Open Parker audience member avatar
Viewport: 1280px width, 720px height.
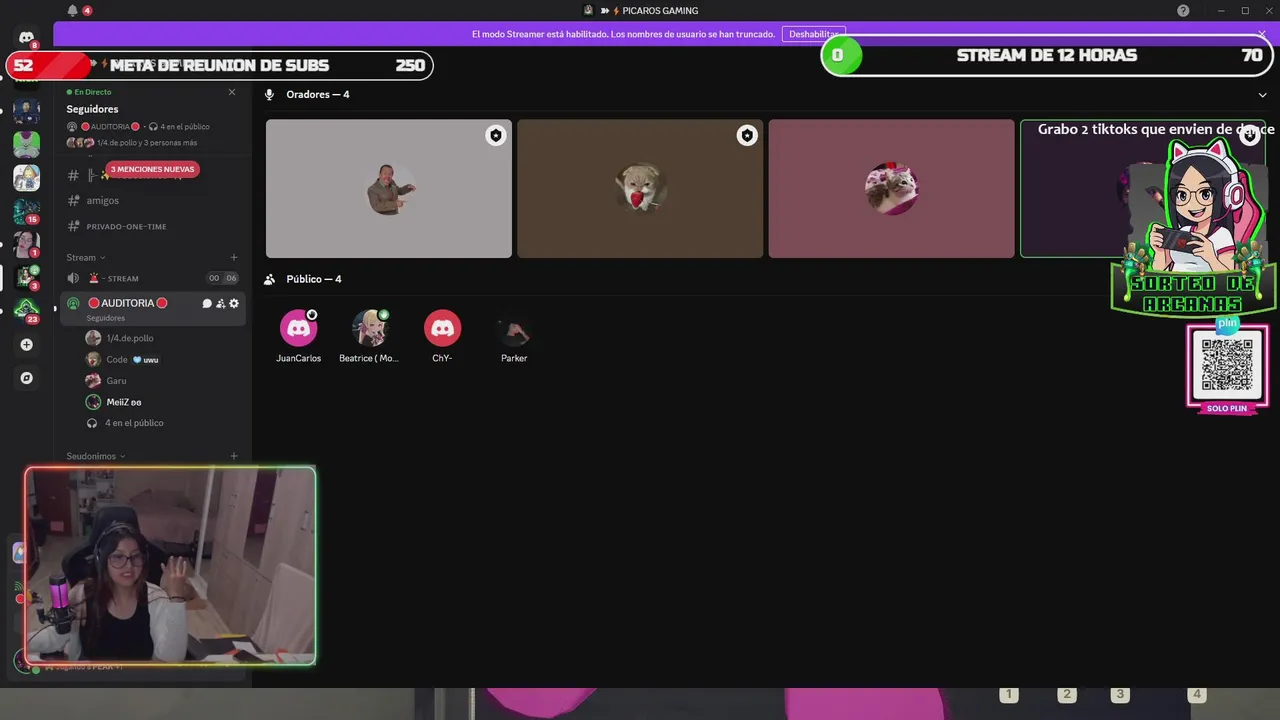pyautogui.click(x=514, y=328)
